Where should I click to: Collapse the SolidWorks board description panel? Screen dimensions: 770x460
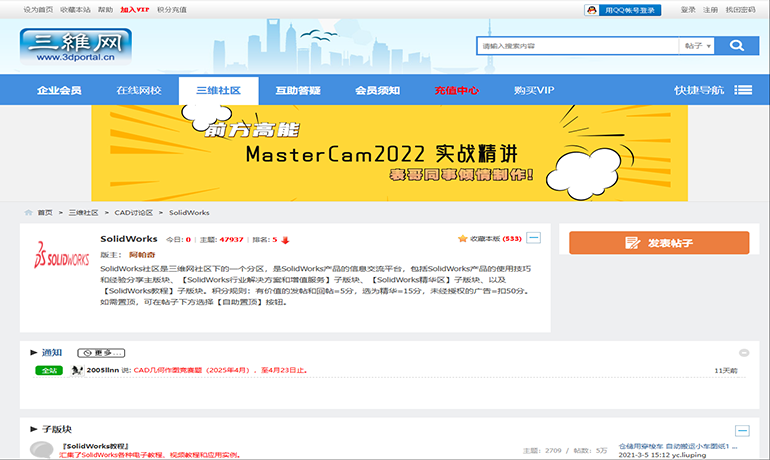[534, 238]
